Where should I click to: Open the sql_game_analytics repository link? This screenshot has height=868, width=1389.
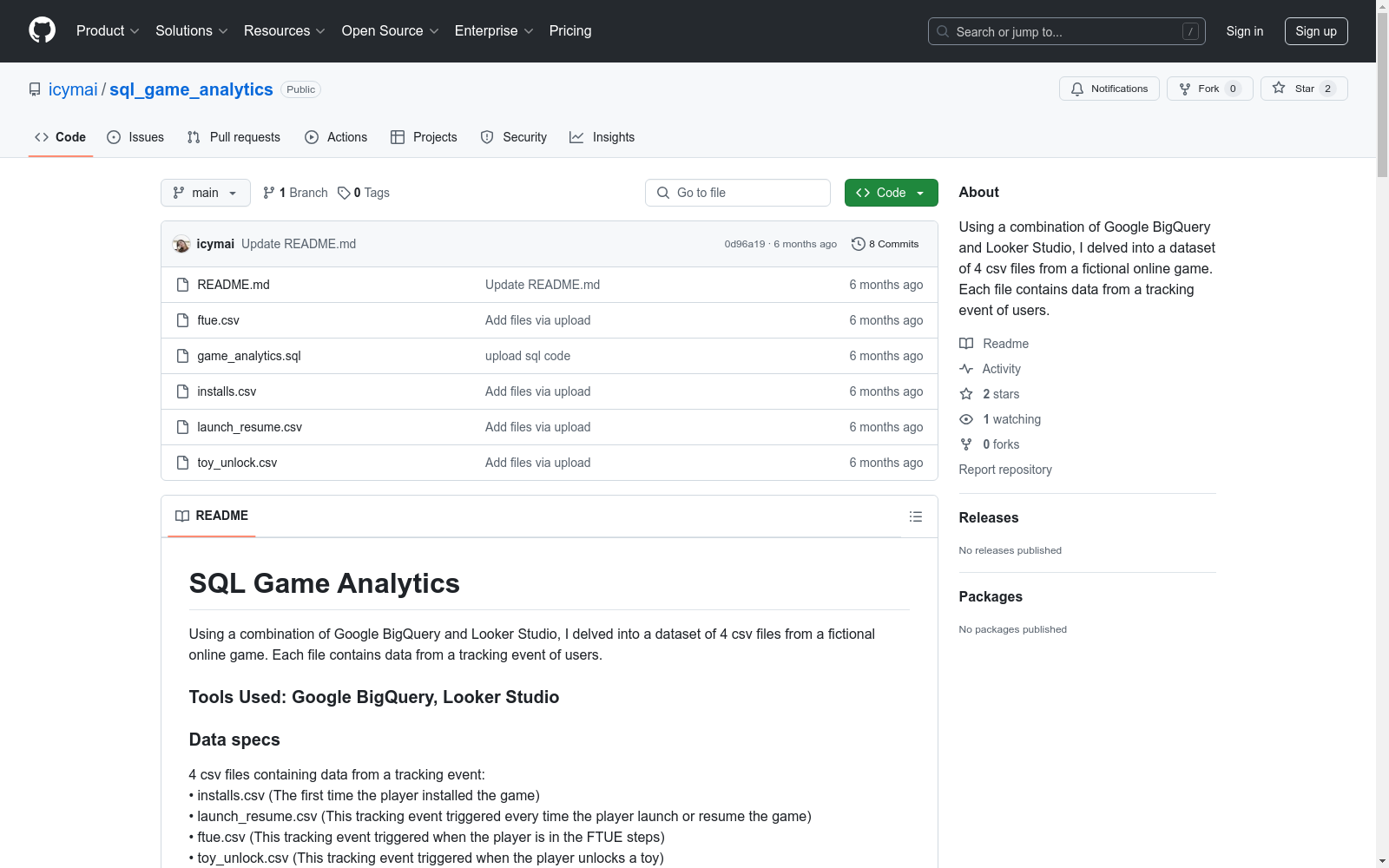[191, 89]
